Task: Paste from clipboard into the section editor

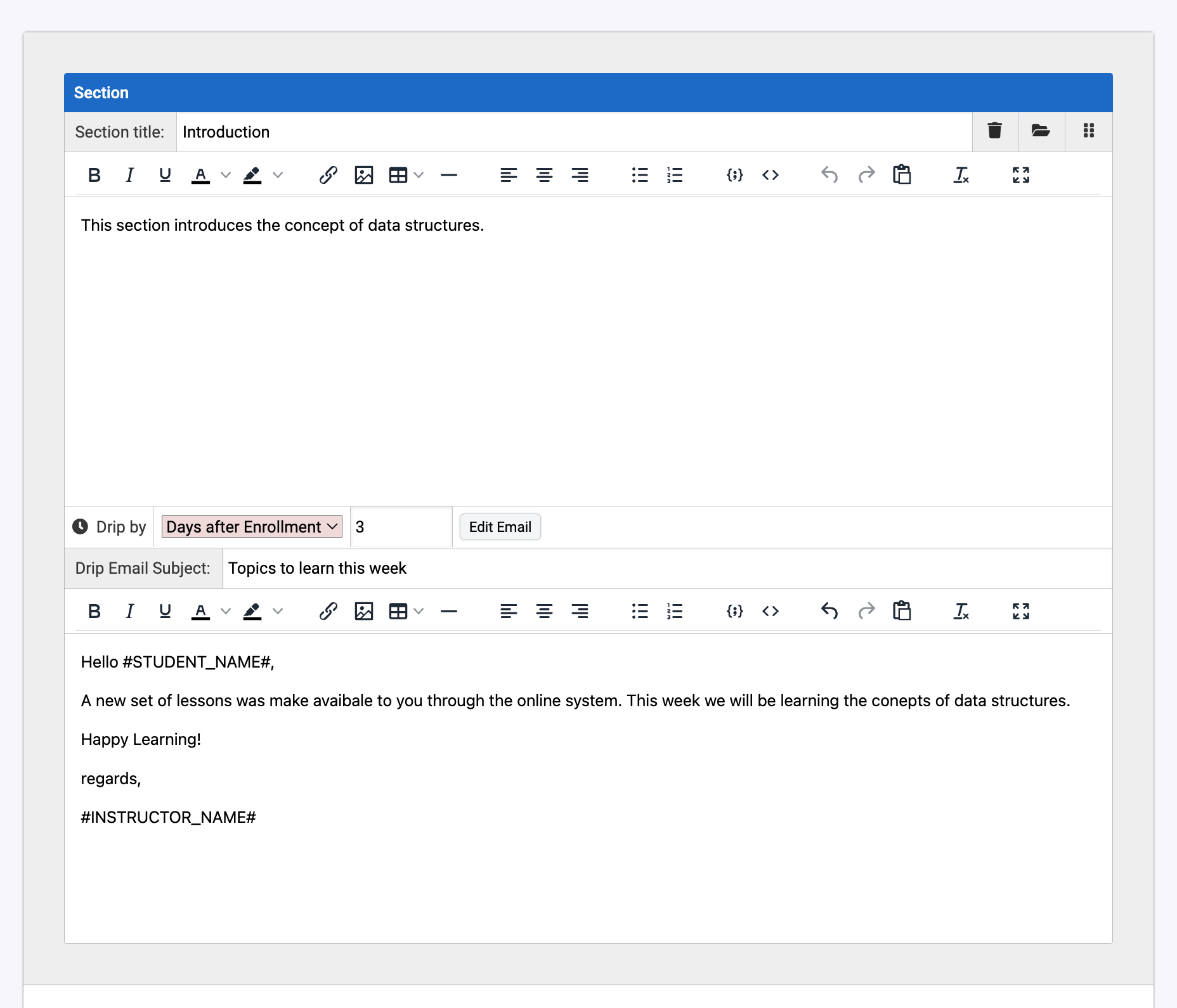Action: coord(902,175)
